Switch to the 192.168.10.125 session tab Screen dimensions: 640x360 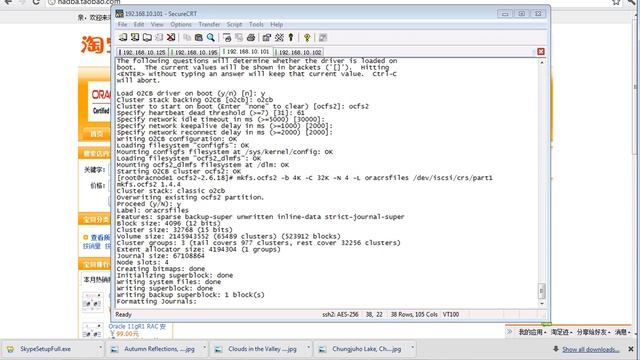[143, 52]
